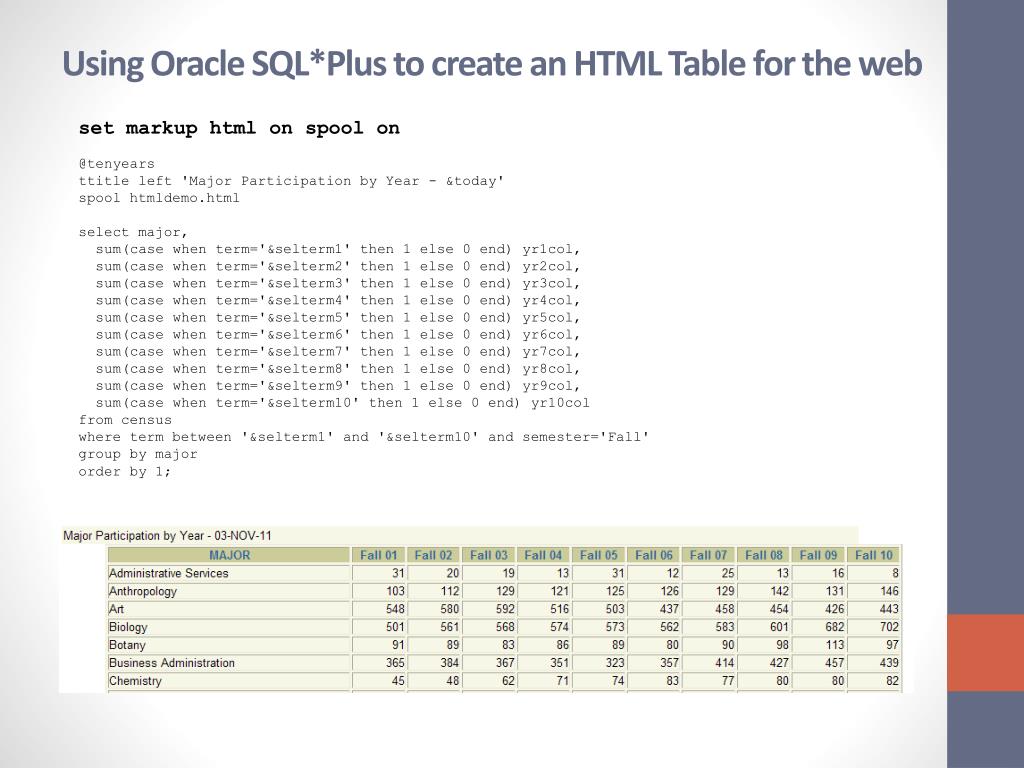This screenshot has width=1024, height=768.
Task: Click the 'where term between' code line
Action: (364, 437)
